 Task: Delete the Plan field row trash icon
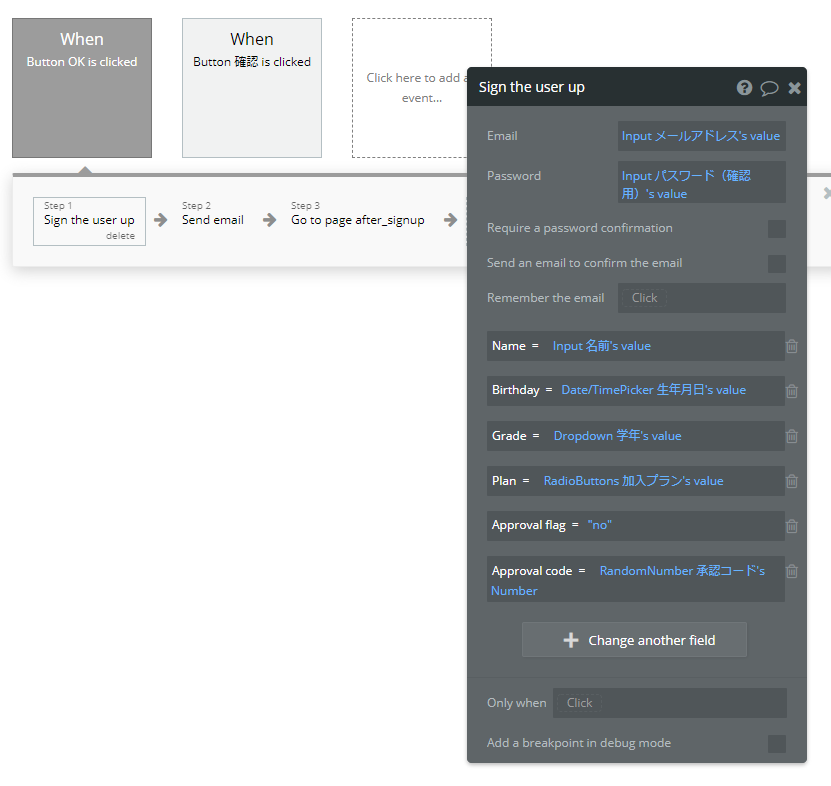coord(792,481)
